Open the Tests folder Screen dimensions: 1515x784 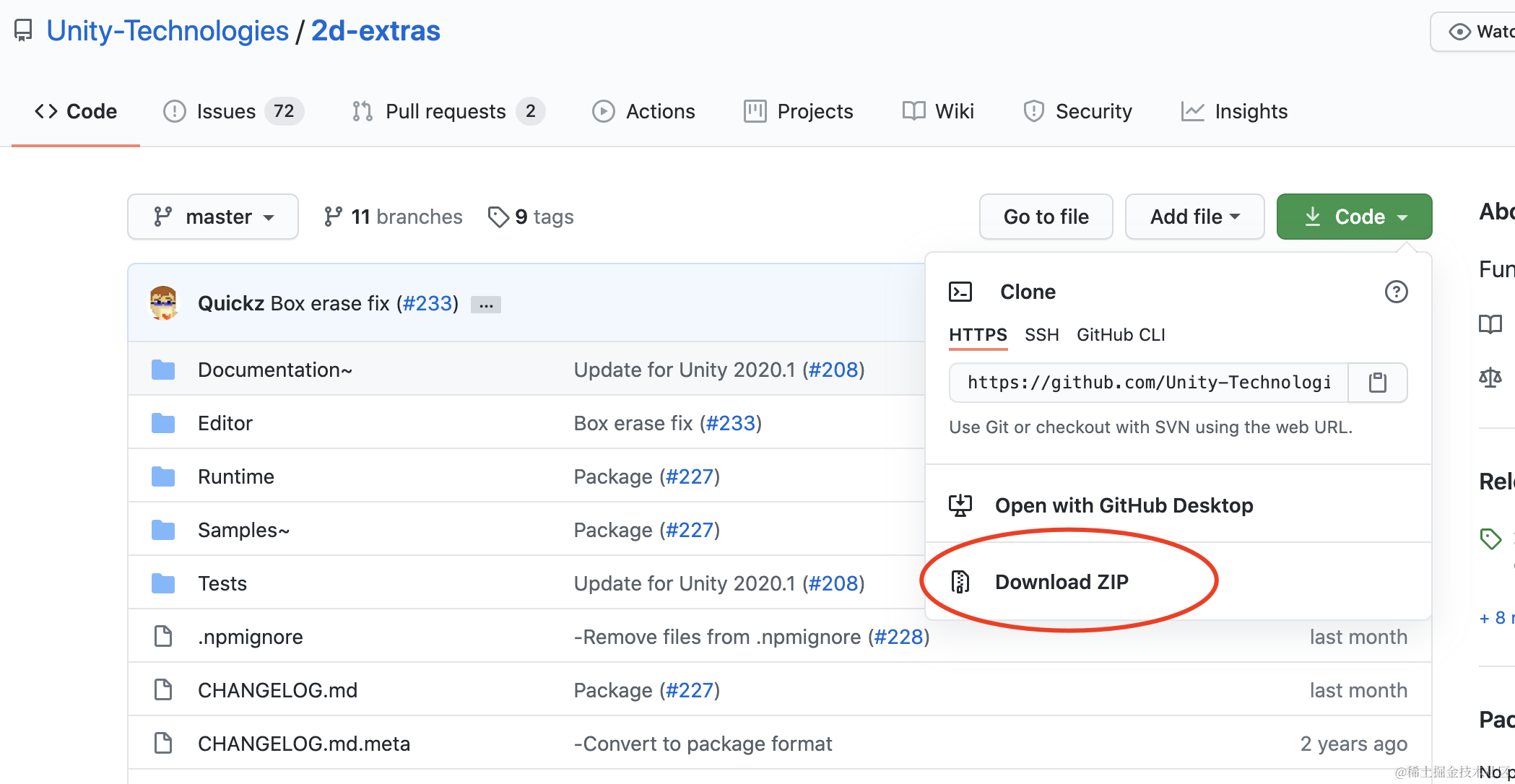point(222,583)
